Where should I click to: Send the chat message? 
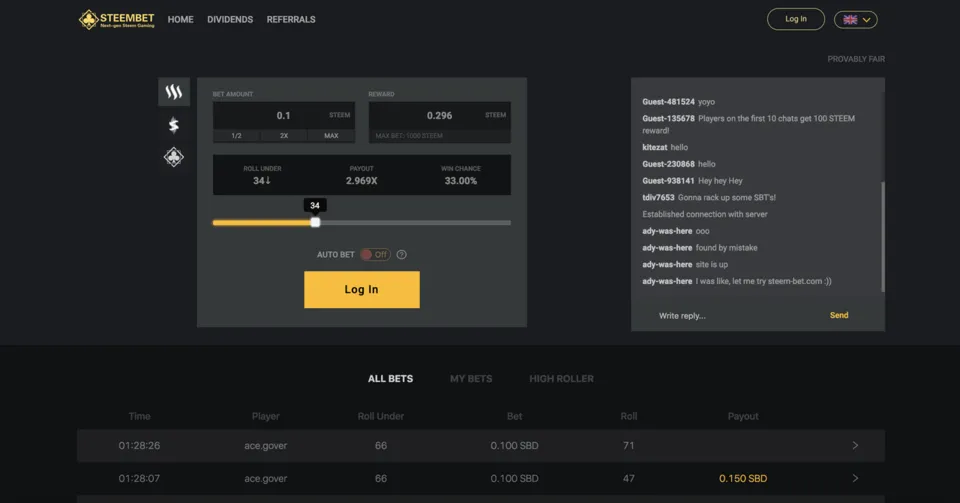coord(839,315)
